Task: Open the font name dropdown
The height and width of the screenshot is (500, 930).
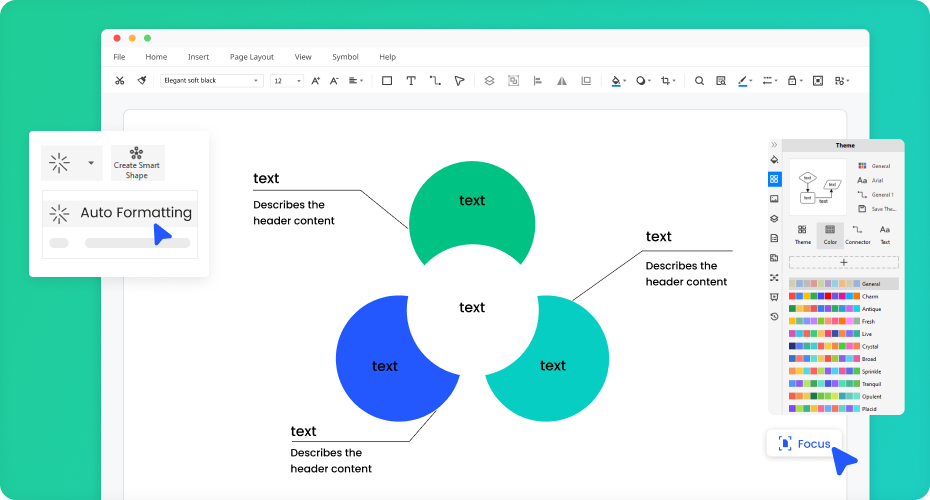Action: click(x=212, y=80)
